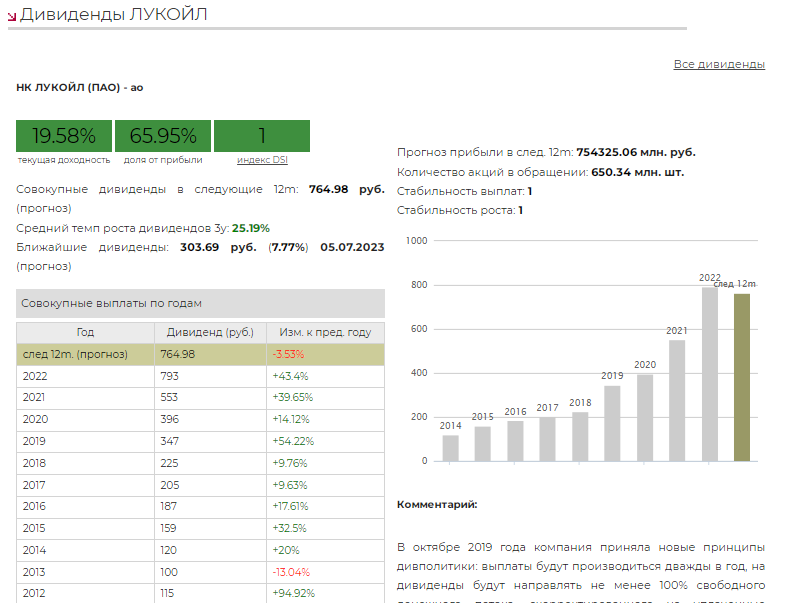Click the DSI index value 1 box
799x603 pixels.
[x=262, y=136]
